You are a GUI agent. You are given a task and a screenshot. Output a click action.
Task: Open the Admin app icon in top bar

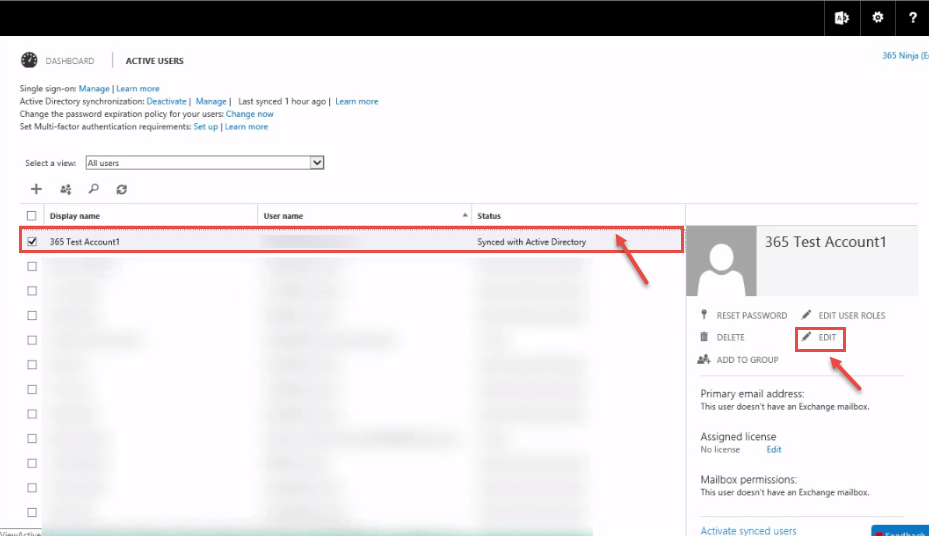click(841, 18)
